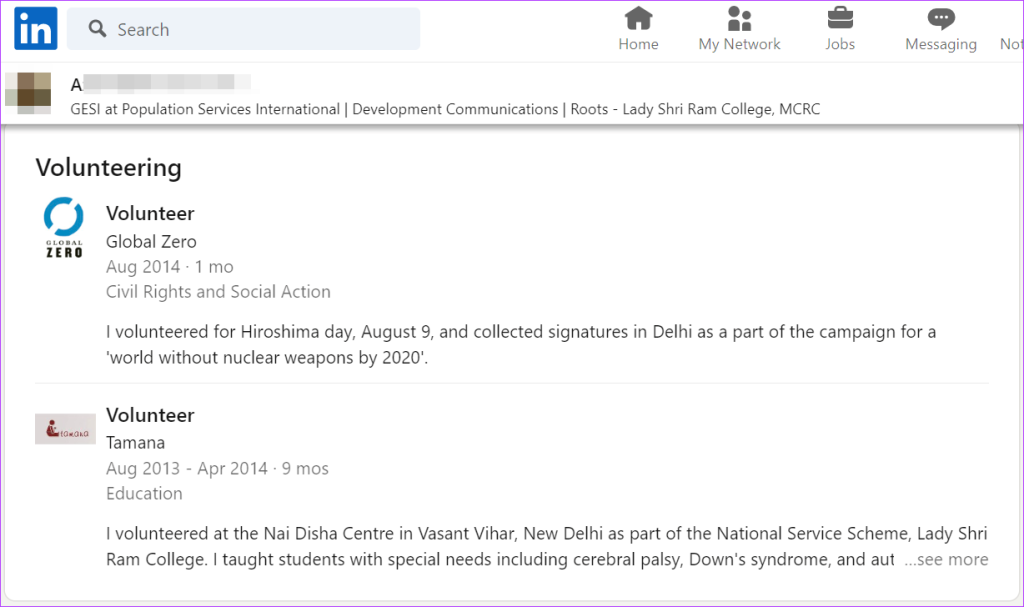Click the Volunteer title for Tamana
Viewport: 1024px width, 607px height.
coord(150,415)
